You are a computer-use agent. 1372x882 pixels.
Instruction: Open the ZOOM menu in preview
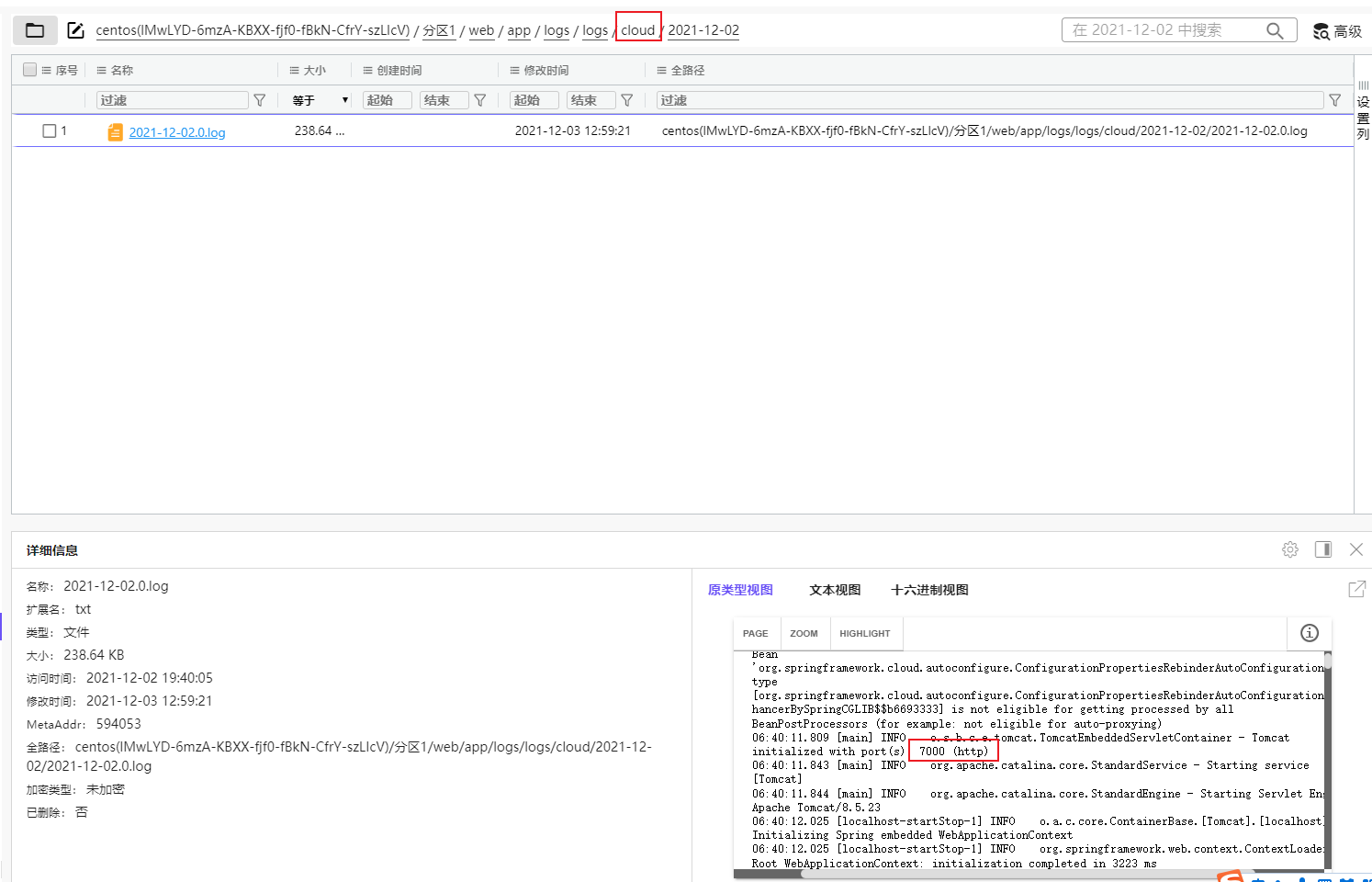804,633
